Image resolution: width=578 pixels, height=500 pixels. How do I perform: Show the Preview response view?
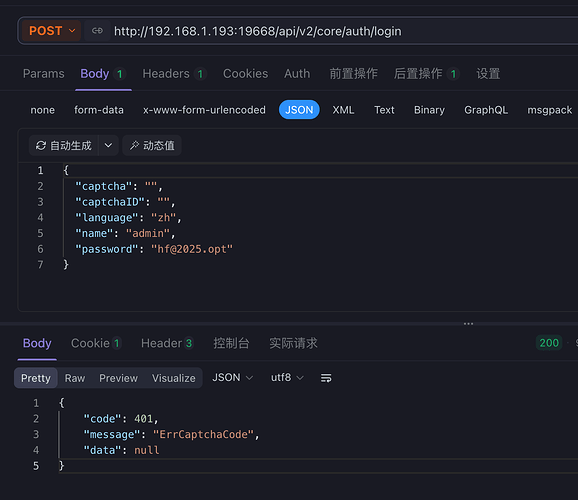[x=118, y=378]
